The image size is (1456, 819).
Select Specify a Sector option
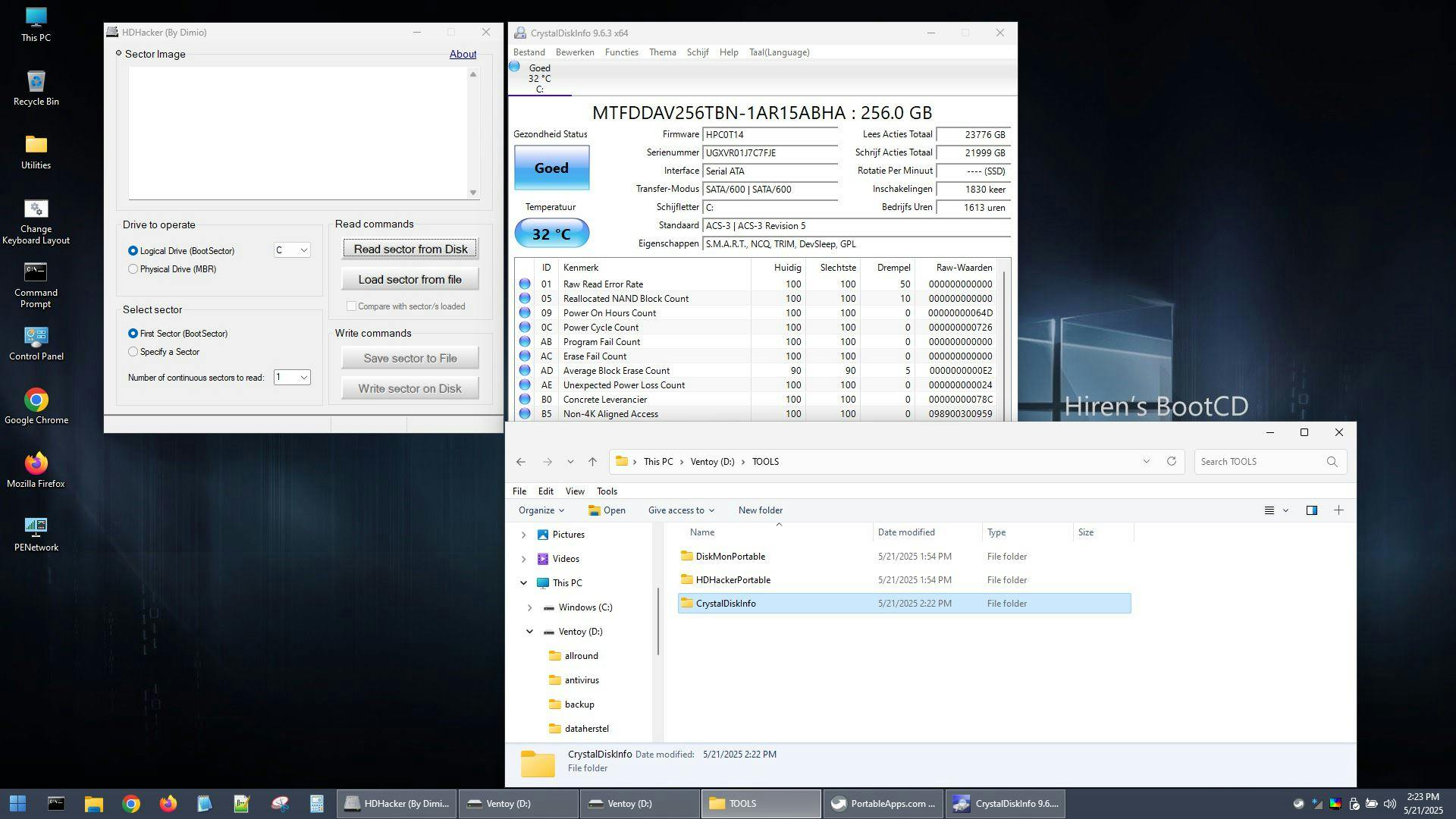[133, 352]
